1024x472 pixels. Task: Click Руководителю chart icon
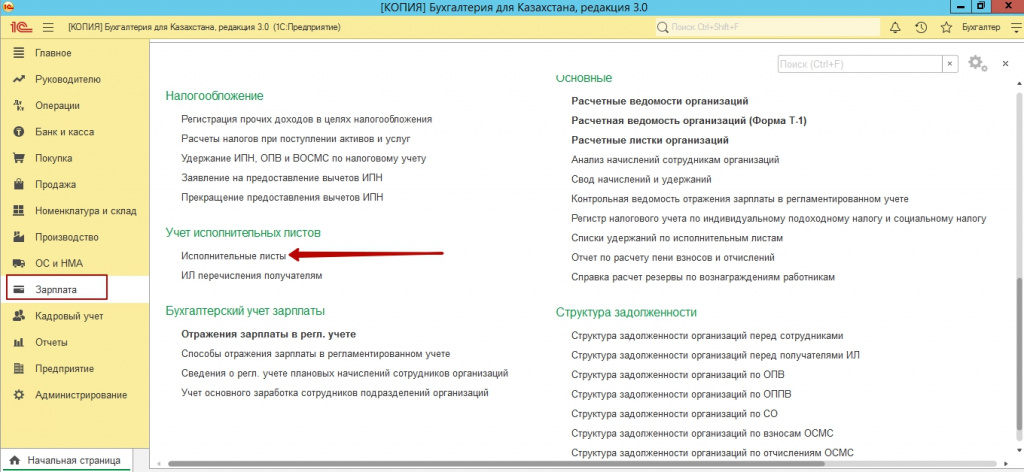(19, 79)
